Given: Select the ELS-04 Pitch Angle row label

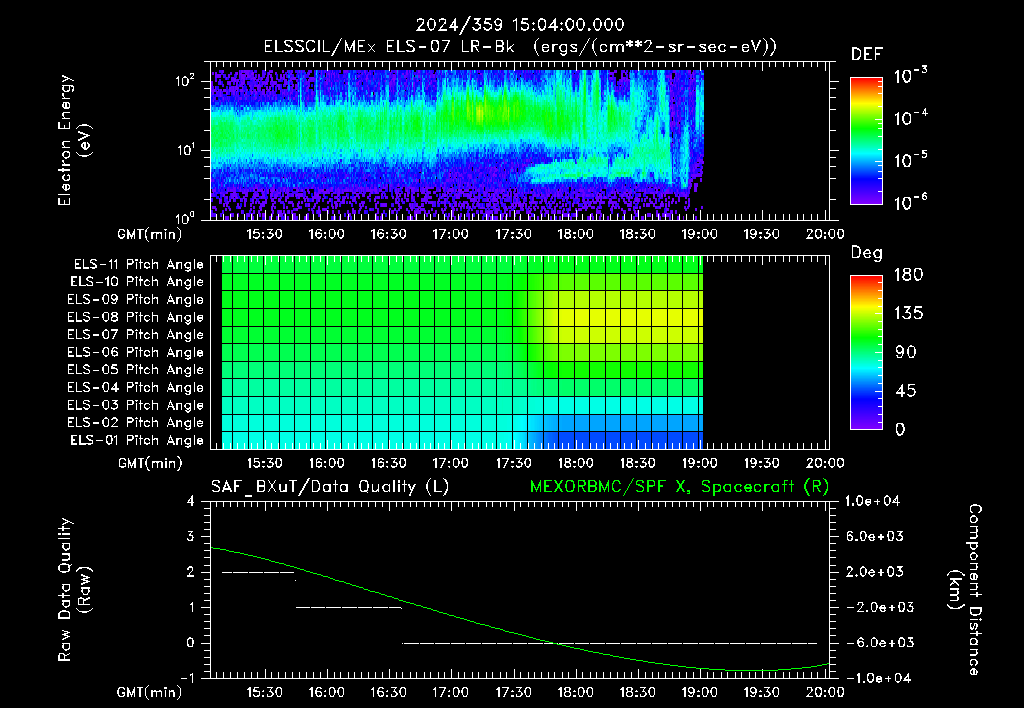Looking at the screenshot, I should pyautogui.click(x=135, y=387).
